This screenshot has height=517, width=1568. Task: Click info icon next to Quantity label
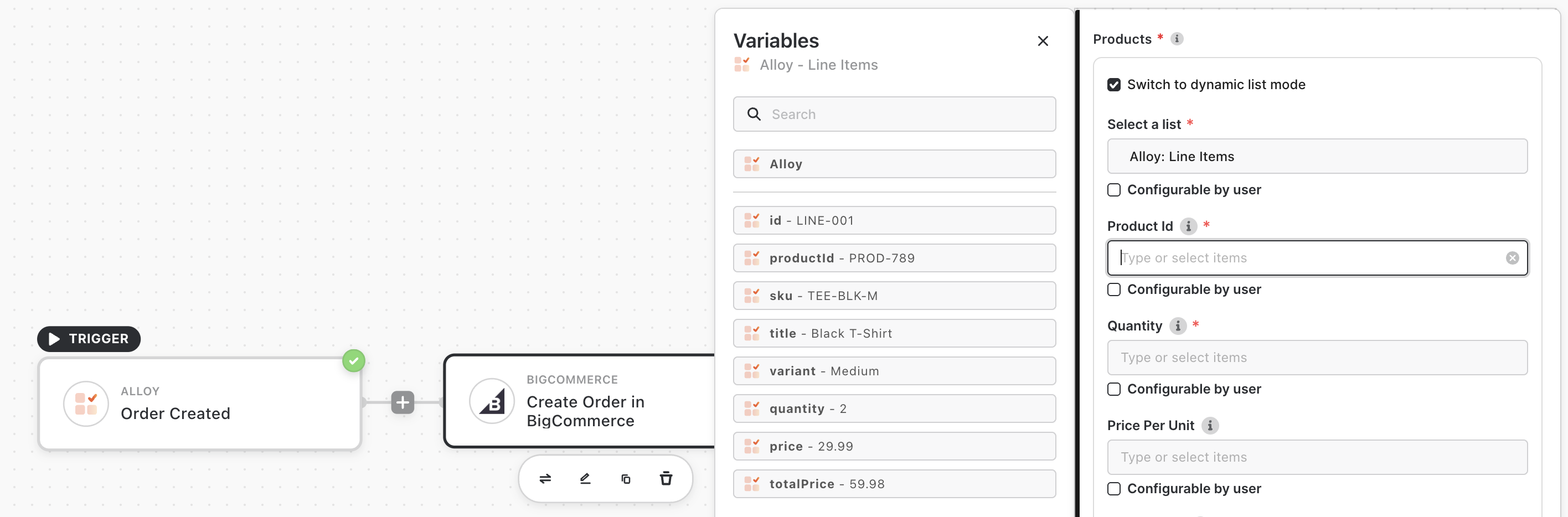(x=1178, y=326)
